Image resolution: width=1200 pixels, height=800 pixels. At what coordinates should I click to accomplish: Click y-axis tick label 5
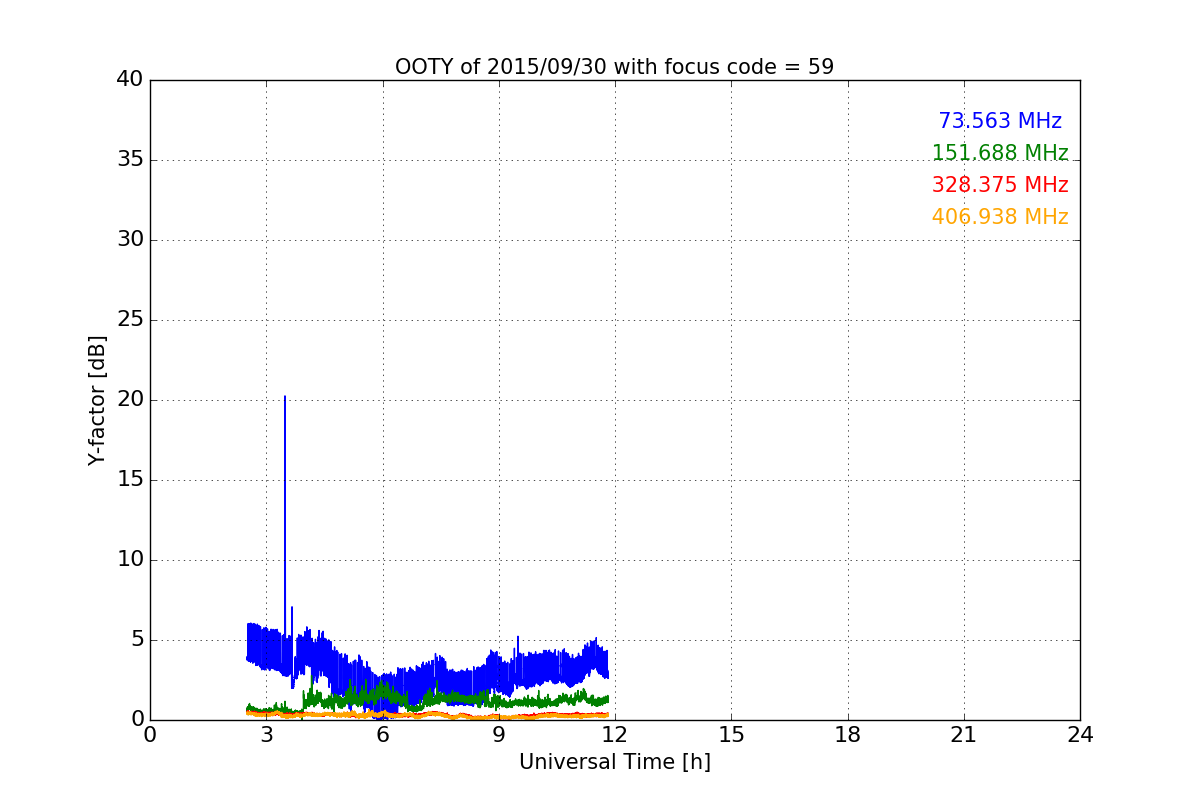[x=137, y=640]
